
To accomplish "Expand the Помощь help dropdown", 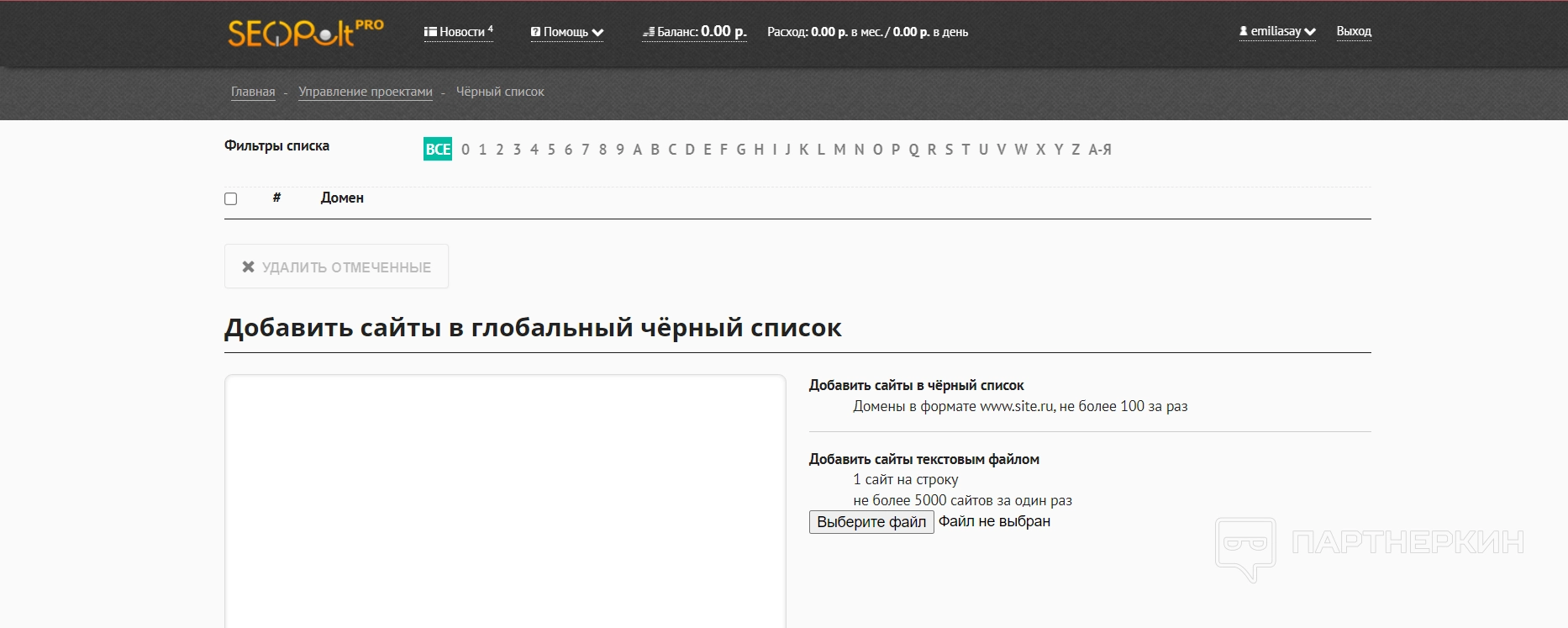I will coord(567,32).
